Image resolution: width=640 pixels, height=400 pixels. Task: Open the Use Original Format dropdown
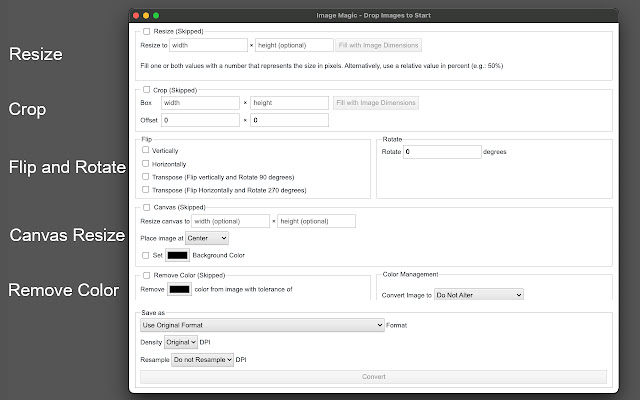point(262,325)
